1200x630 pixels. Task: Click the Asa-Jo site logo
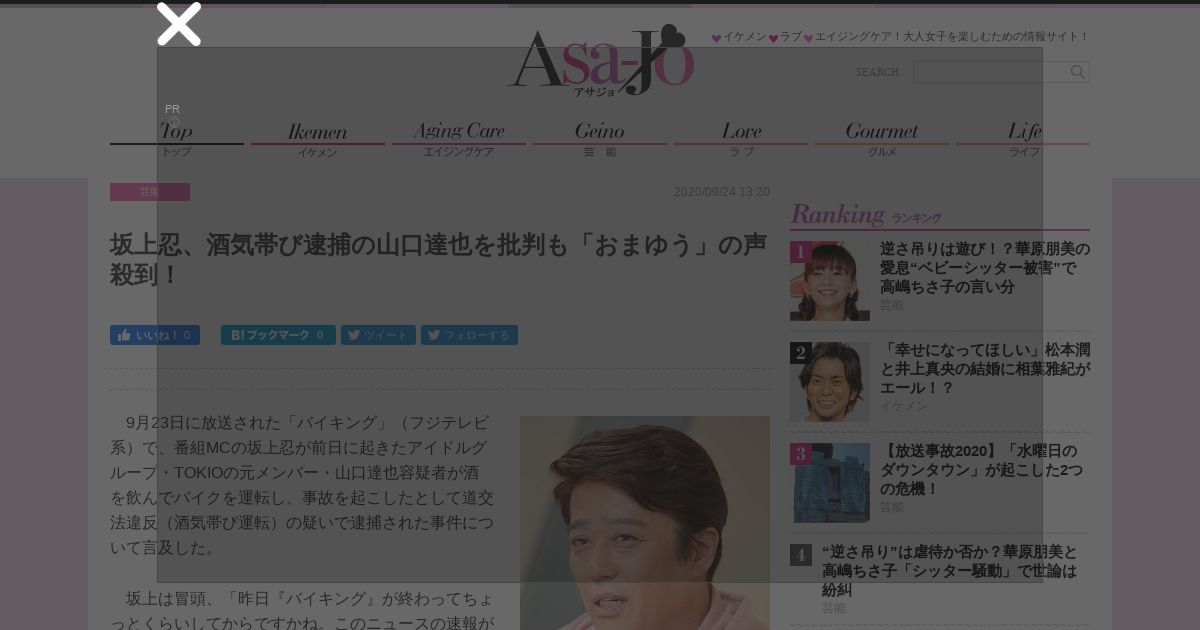click(600, 60)
